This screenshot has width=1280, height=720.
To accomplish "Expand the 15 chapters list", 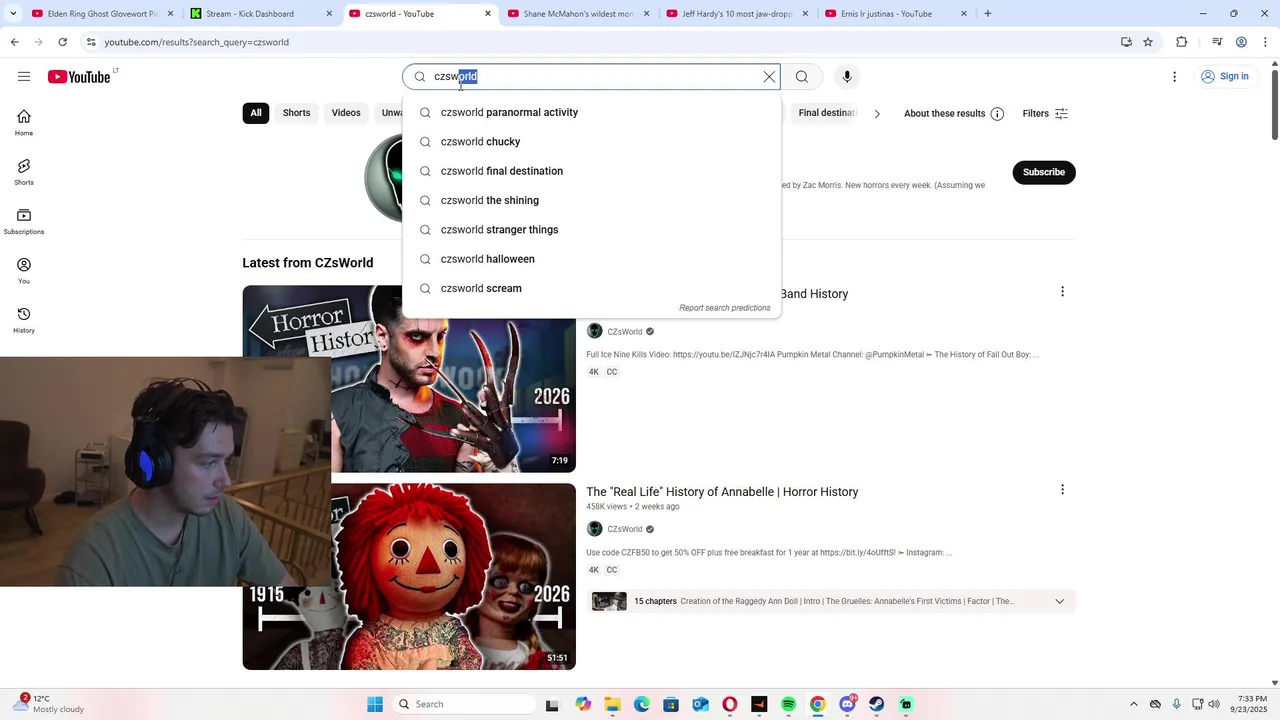I will (x=1059, y=601).
